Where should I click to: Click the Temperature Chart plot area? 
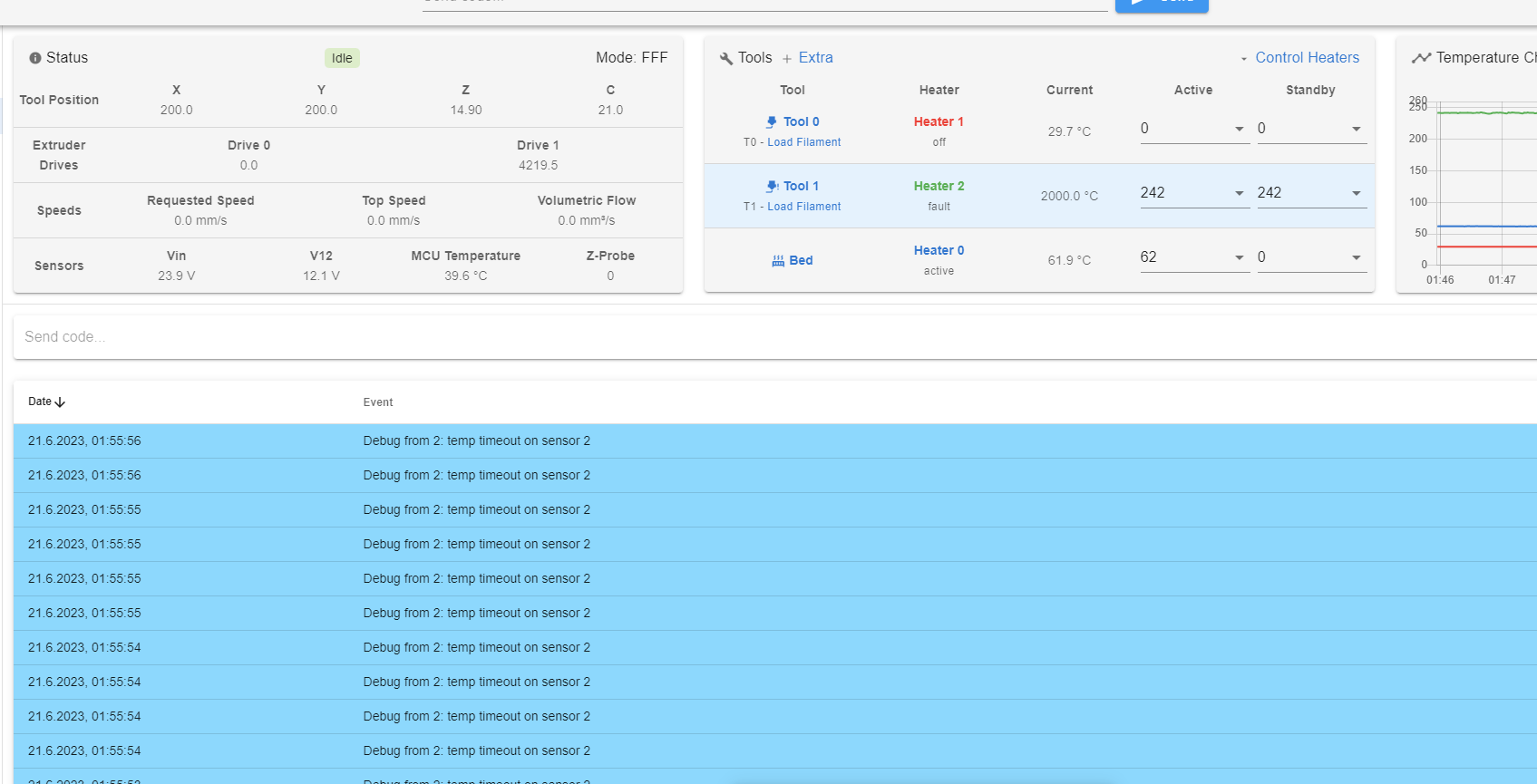coord(1485,185)
